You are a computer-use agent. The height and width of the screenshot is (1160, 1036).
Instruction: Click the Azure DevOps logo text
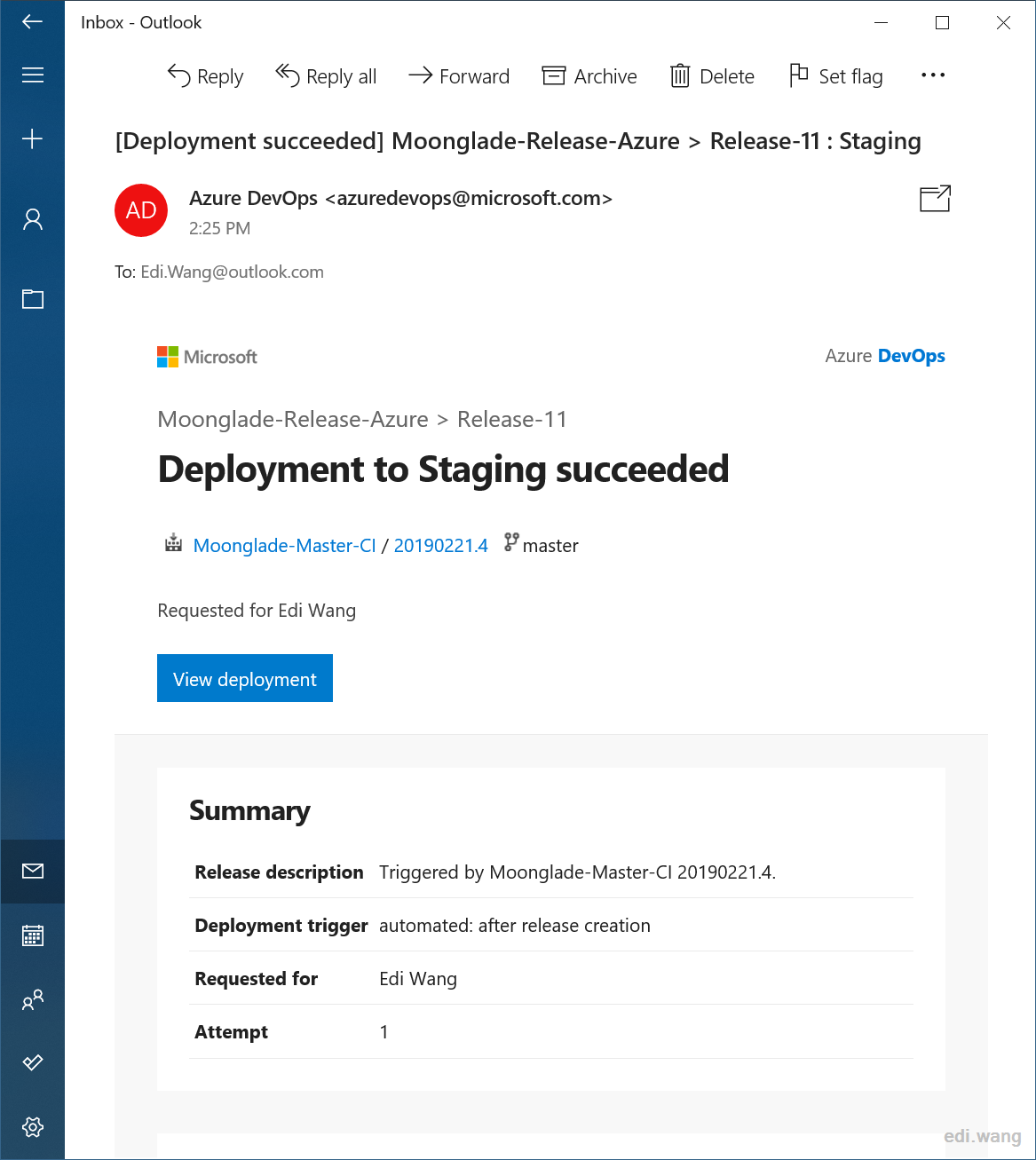[x=885, y=356]
